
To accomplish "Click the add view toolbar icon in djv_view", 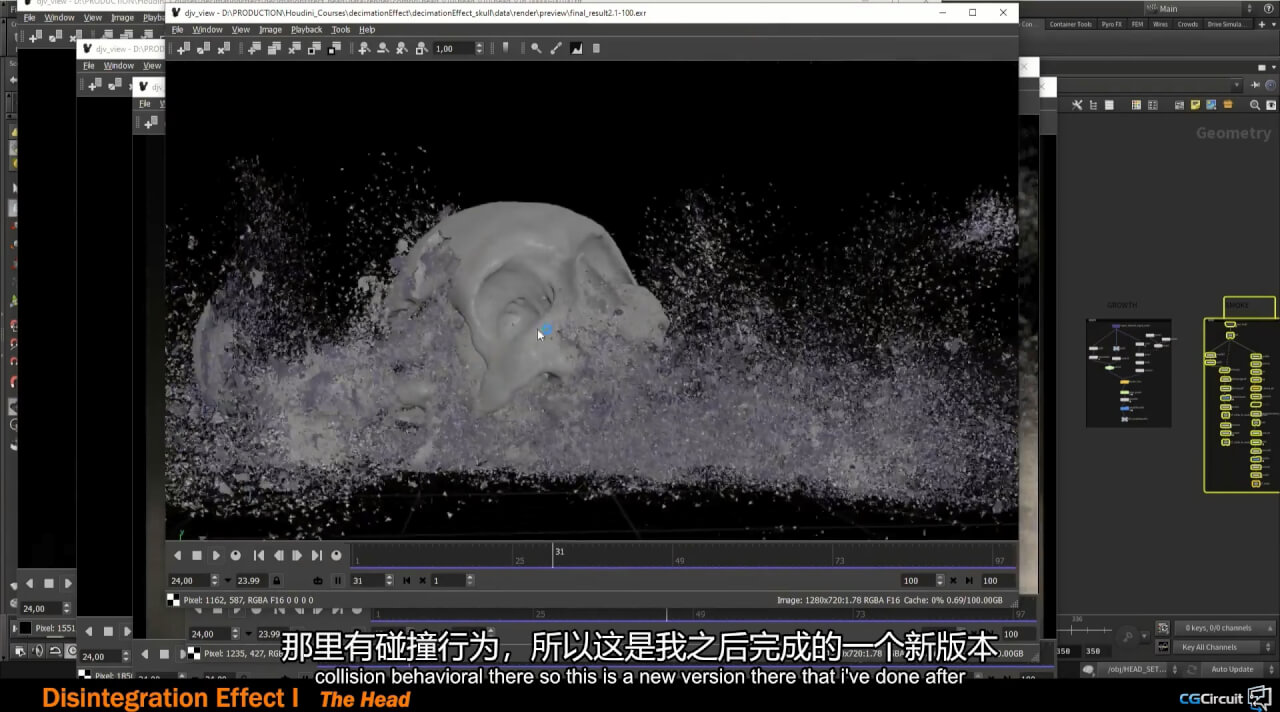I will [x=255, y=48].
